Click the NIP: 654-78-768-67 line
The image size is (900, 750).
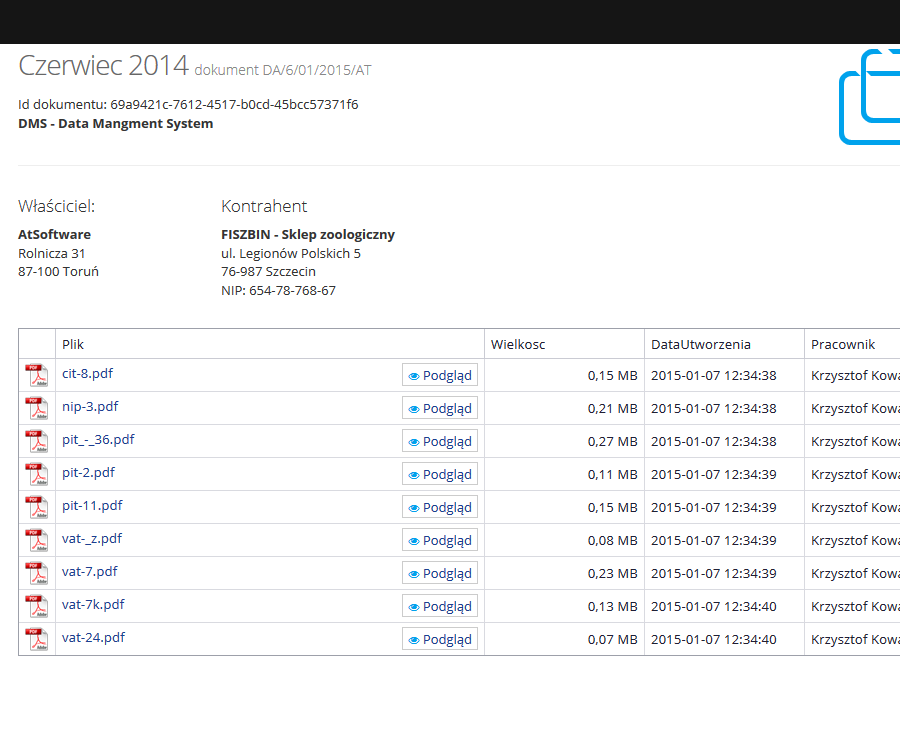point(278,290)
